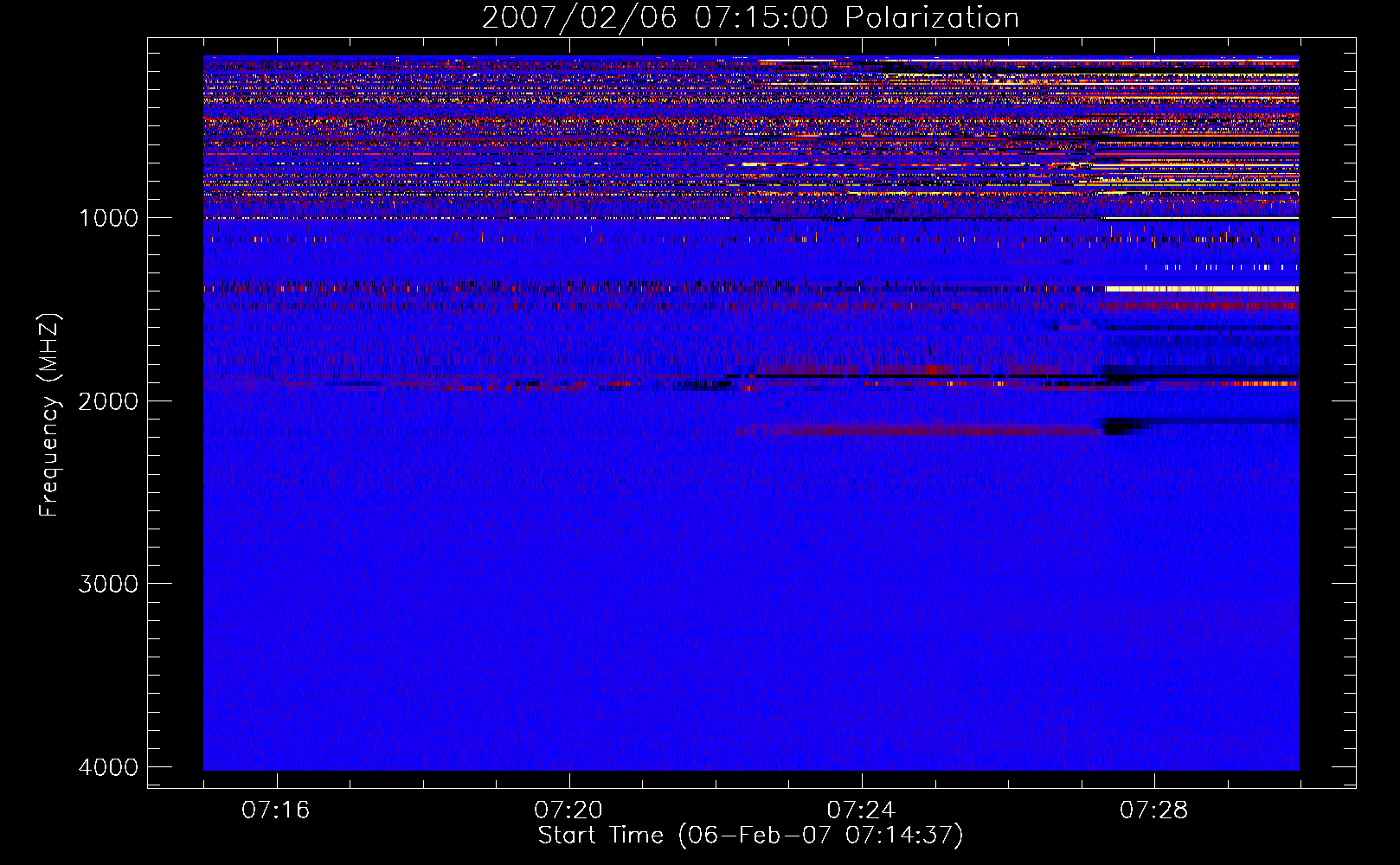Click the 1000 frequency tick label
Image resolution: width=1400 pixels, height=865 pixels.
point(108,218)
